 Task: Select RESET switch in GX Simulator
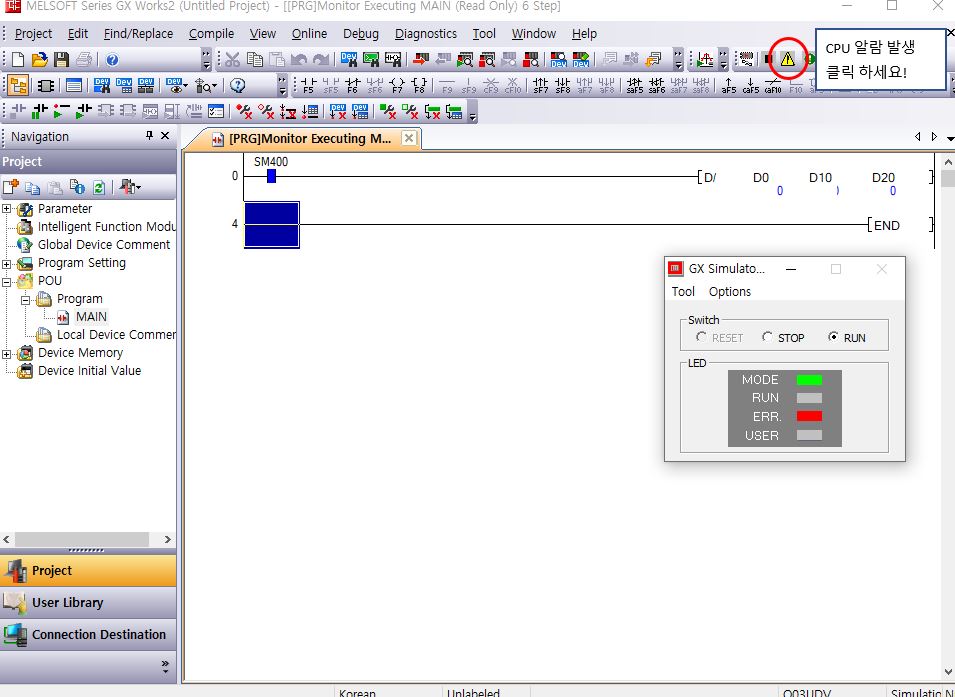[x=719, y=338]
